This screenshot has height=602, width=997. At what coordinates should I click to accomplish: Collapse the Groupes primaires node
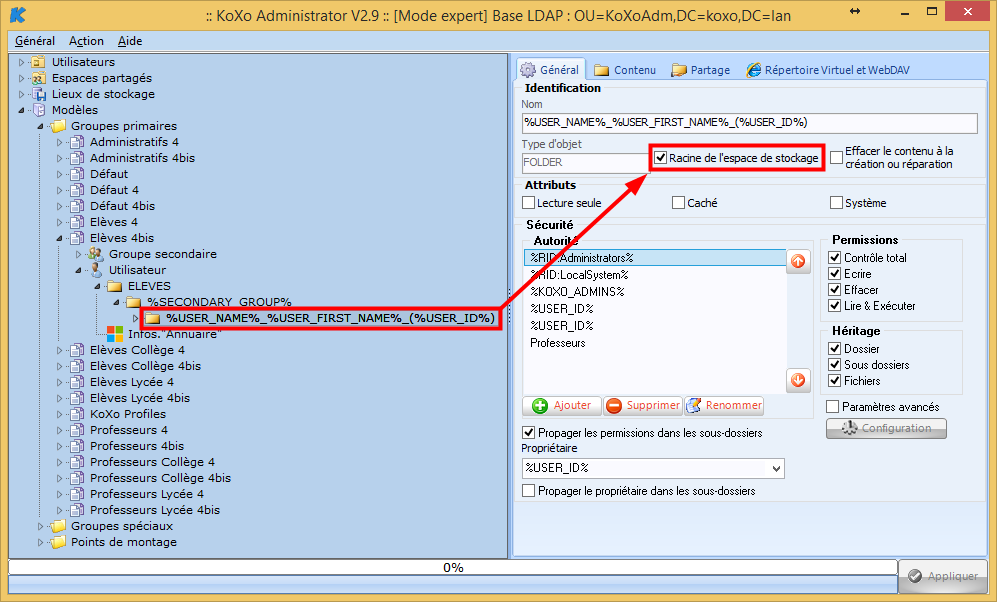pyautogui.click(x=40, y=126)
